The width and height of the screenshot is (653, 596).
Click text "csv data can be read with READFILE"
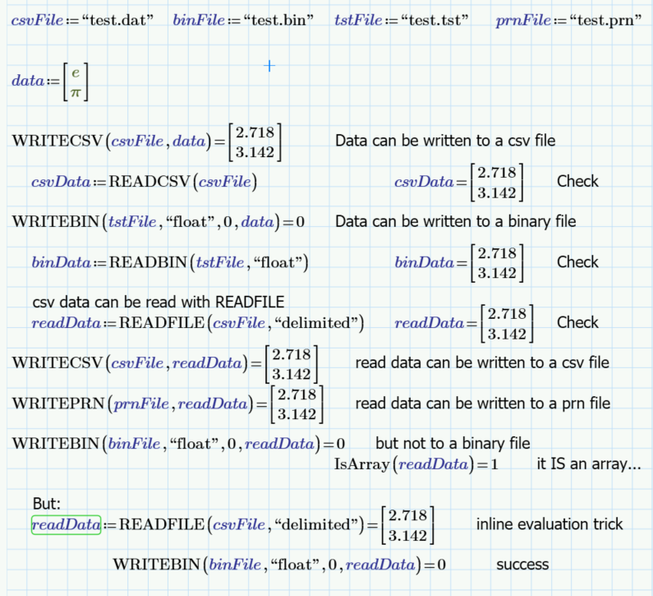[x=158, y=302]
